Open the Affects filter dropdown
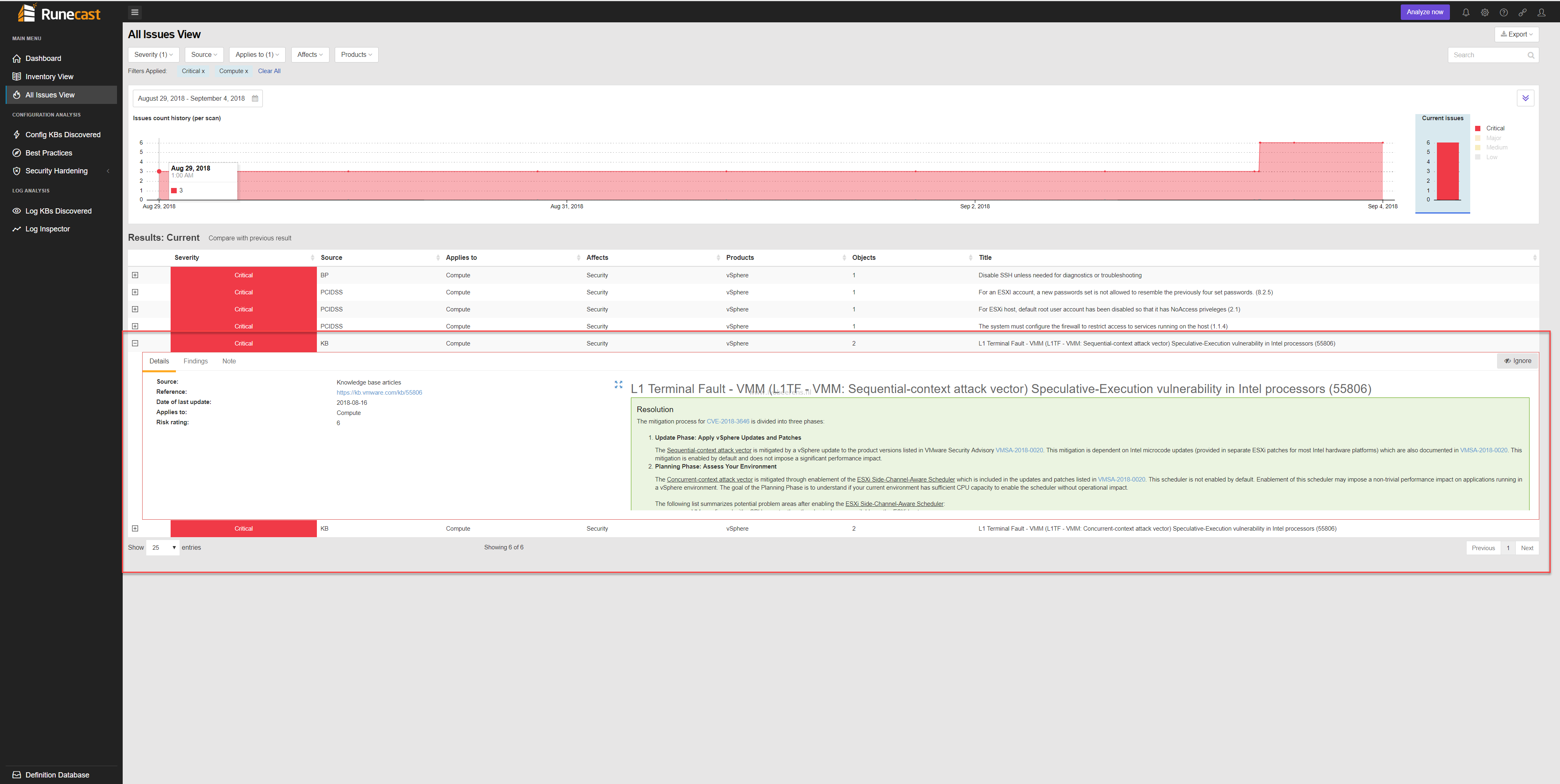Image resolution: width=1560 pixels, height=784 pixels. coord(310,55)
